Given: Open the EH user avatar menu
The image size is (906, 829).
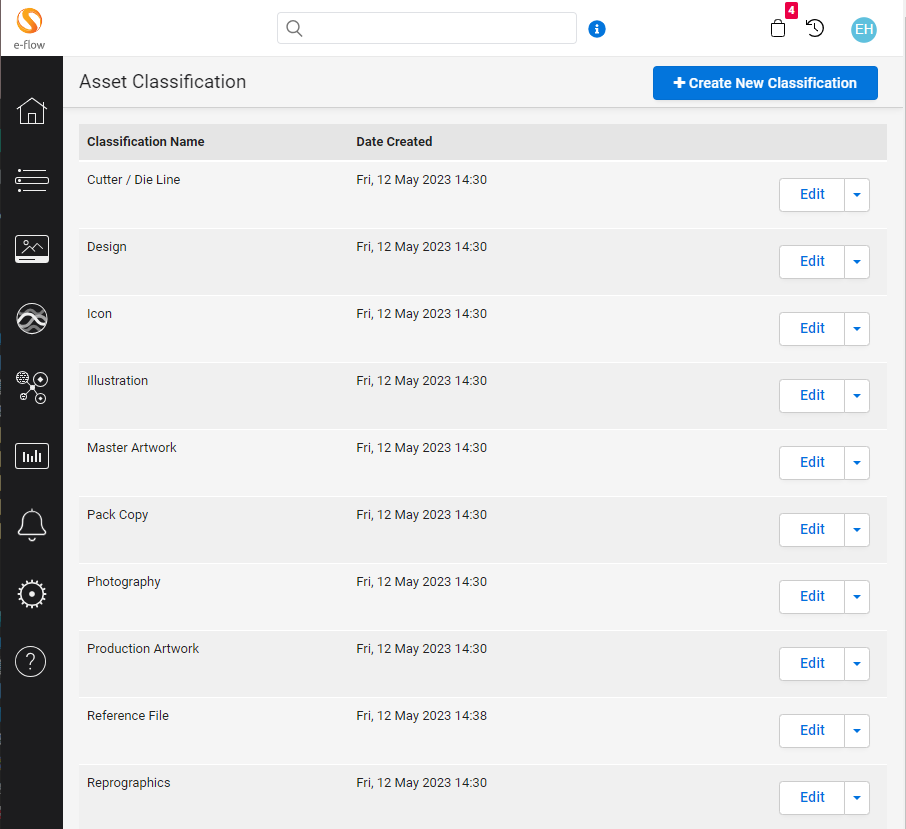Looking at the screenshot, I should pyautogui.click(x=863, y=29).
